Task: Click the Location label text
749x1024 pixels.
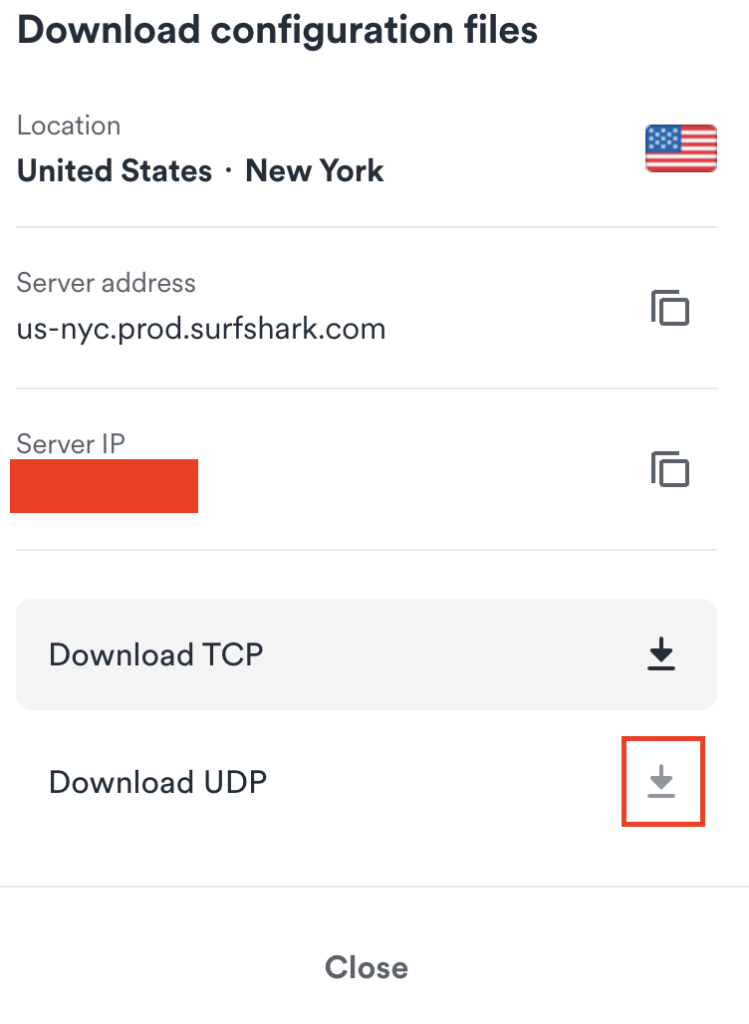Action: click(x=69, y=125)
